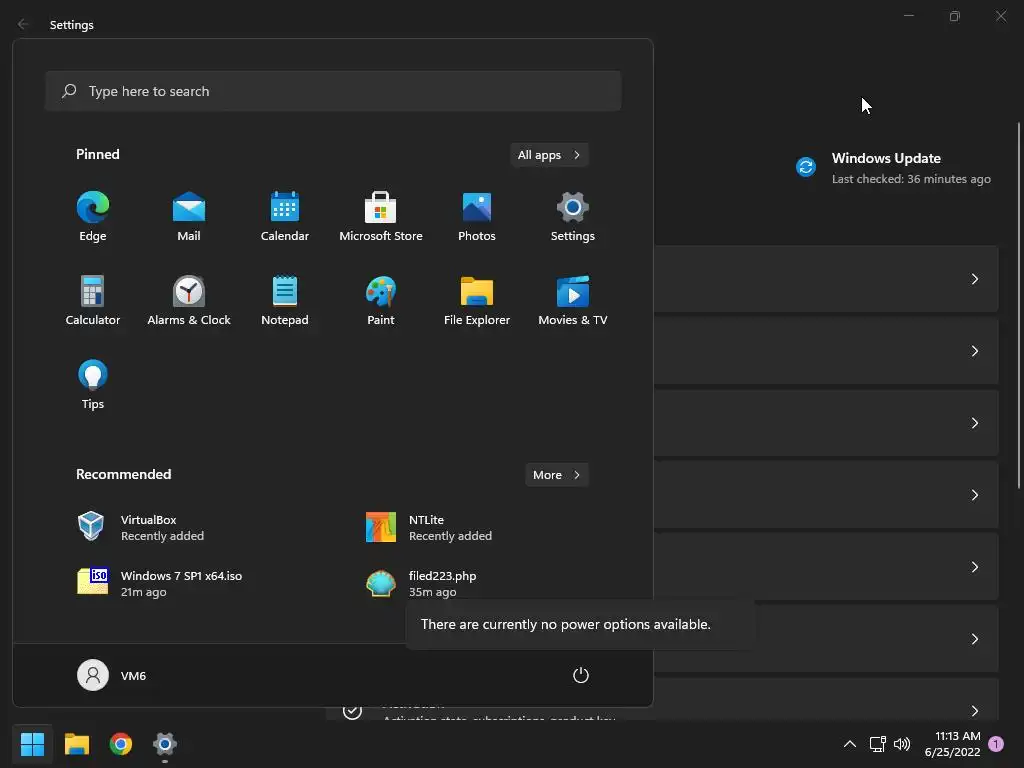Expand the sixth Settings row chevron
Screen dimensions: 1024x768
click(x=974, y=639)
